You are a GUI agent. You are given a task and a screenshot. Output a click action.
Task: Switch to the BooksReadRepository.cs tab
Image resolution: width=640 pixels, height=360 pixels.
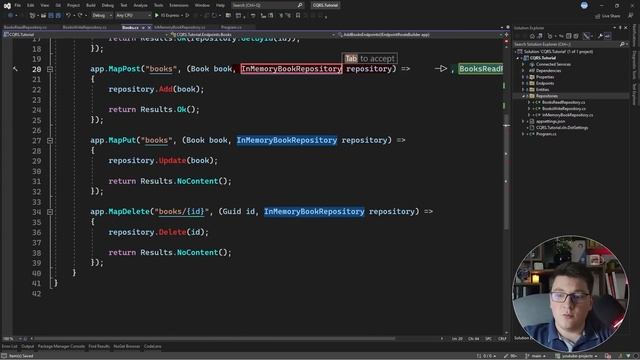(25, 27)
